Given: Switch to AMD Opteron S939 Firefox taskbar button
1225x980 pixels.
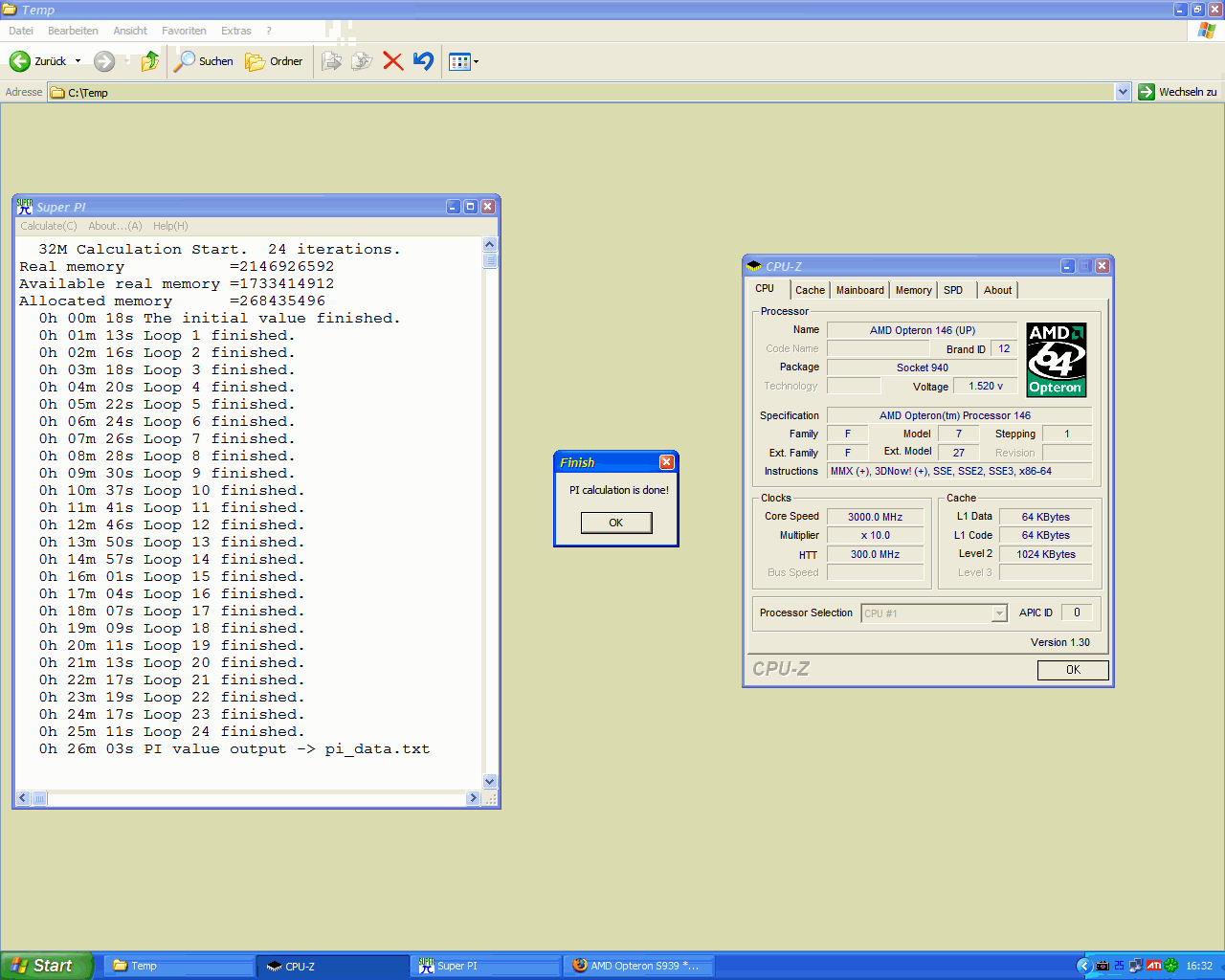Looking at the screenshot, I should (x=638, y=966).
